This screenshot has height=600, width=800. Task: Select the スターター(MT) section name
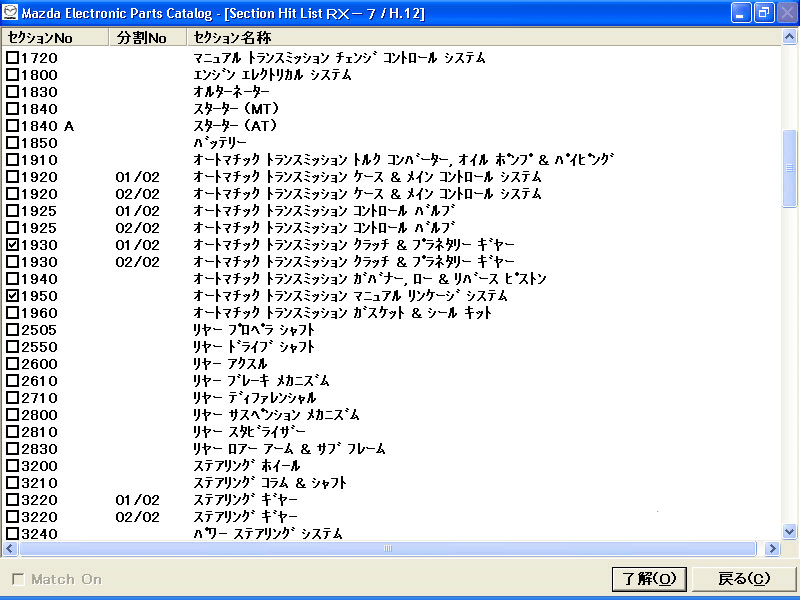tap(236, 109)
